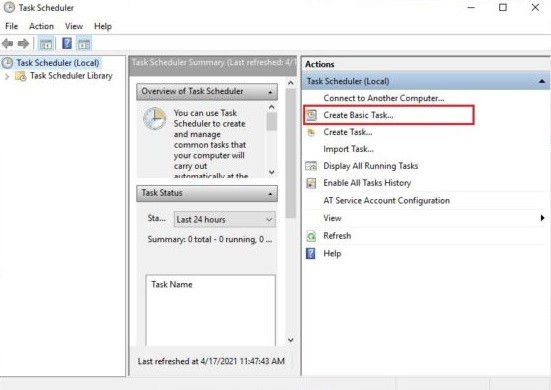Screen dimensions: 551x390
Task: Click Help text in the Actions pane
Action: click(x=332, y=254)
